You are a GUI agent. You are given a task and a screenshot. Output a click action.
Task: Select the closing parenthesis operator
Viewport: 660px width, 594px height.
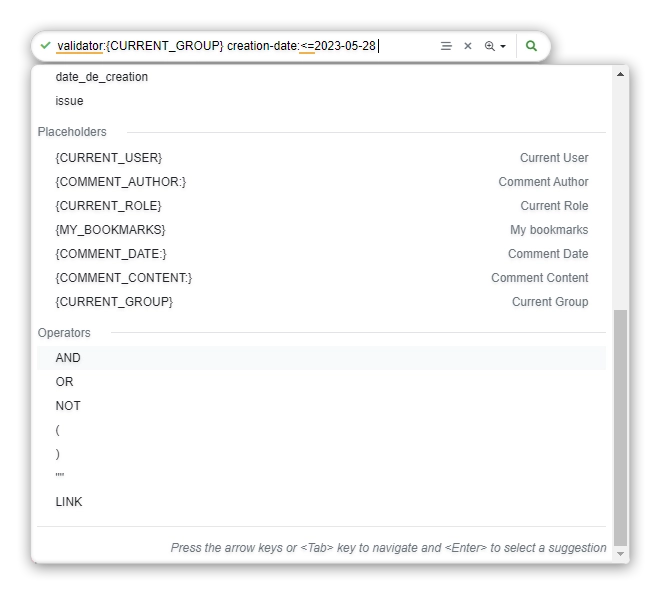pos(322,454)
